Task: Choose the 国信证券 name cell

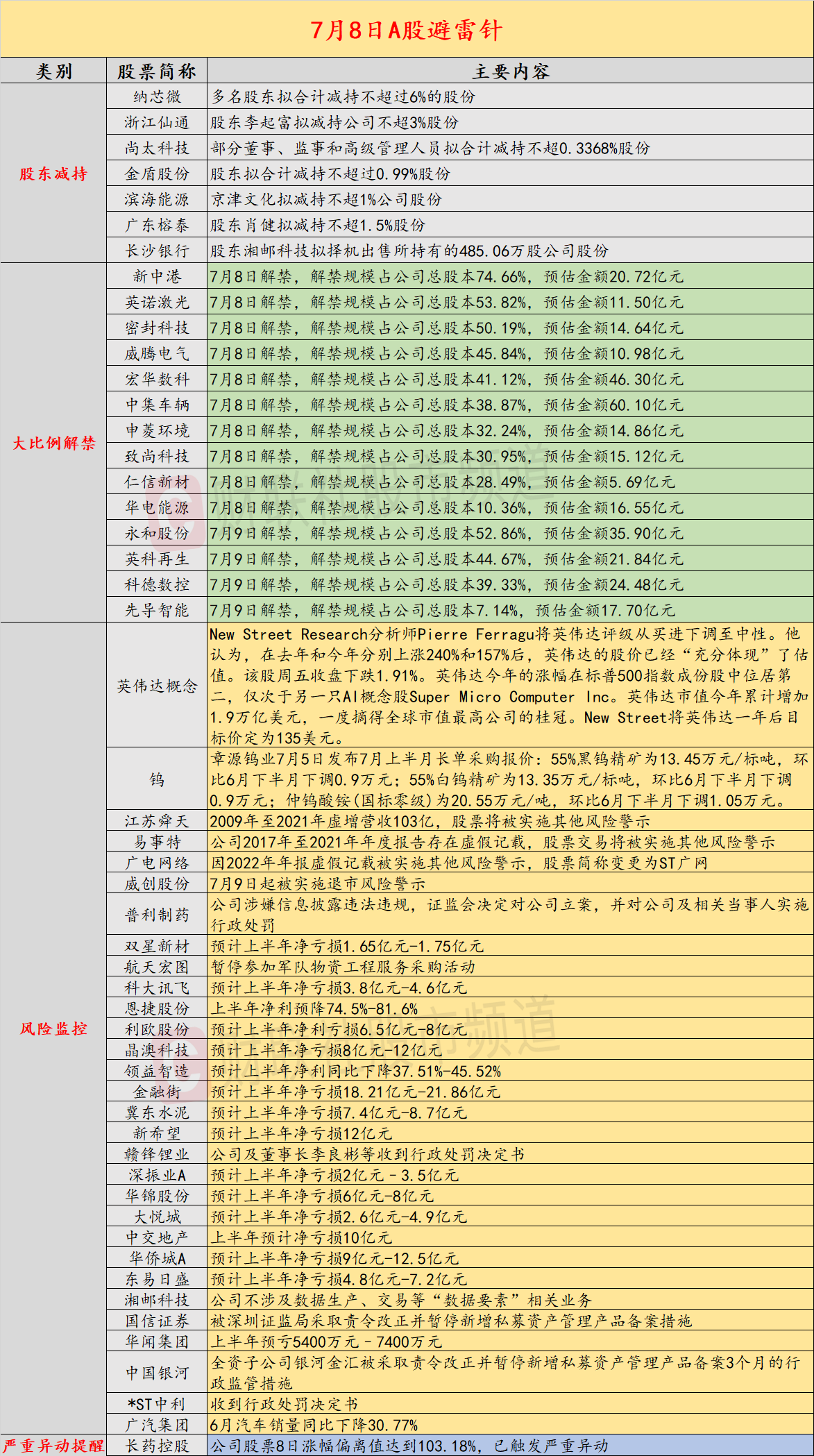Action: 157,1321
